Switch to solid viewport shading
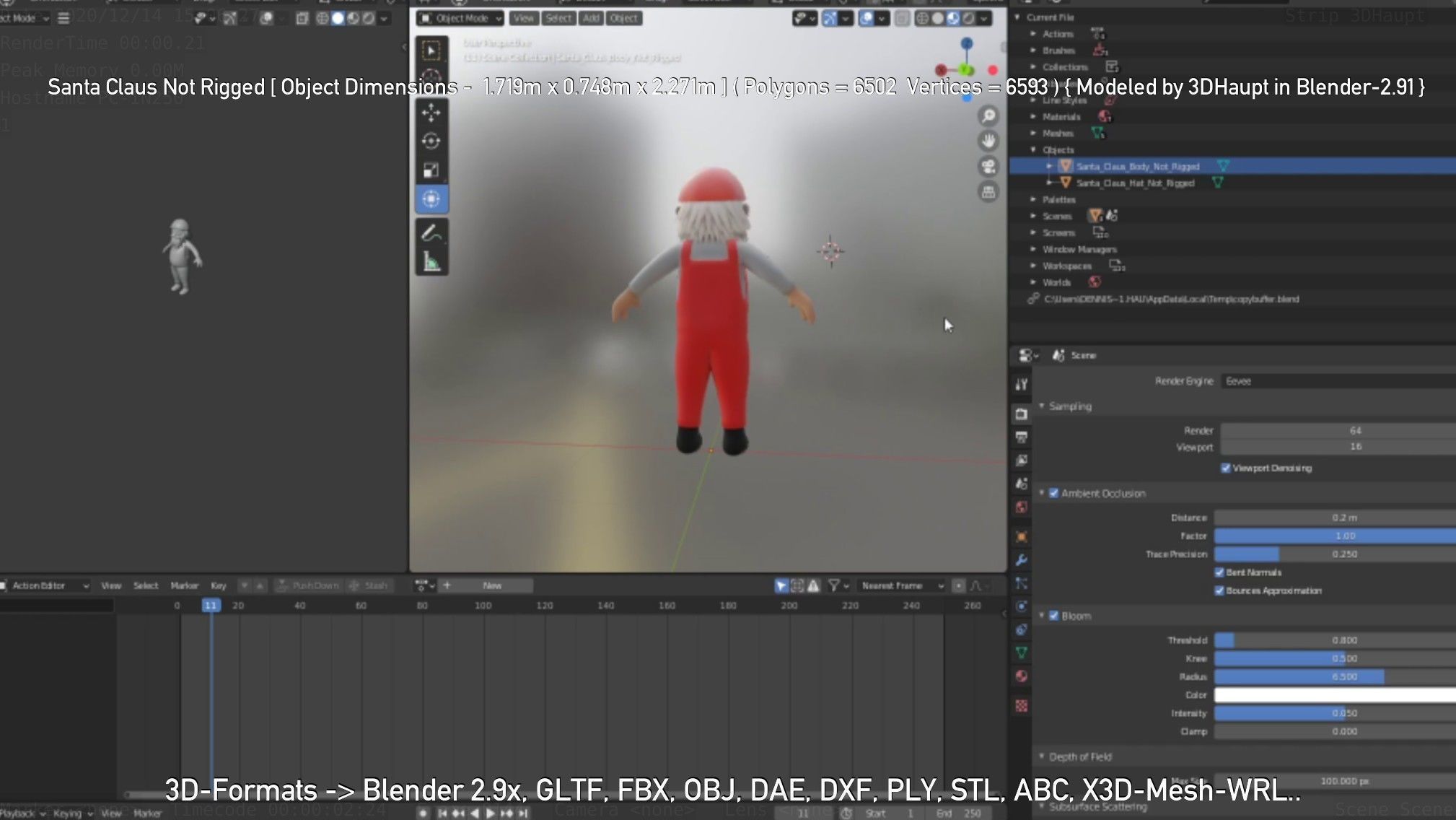 [937, 18]
